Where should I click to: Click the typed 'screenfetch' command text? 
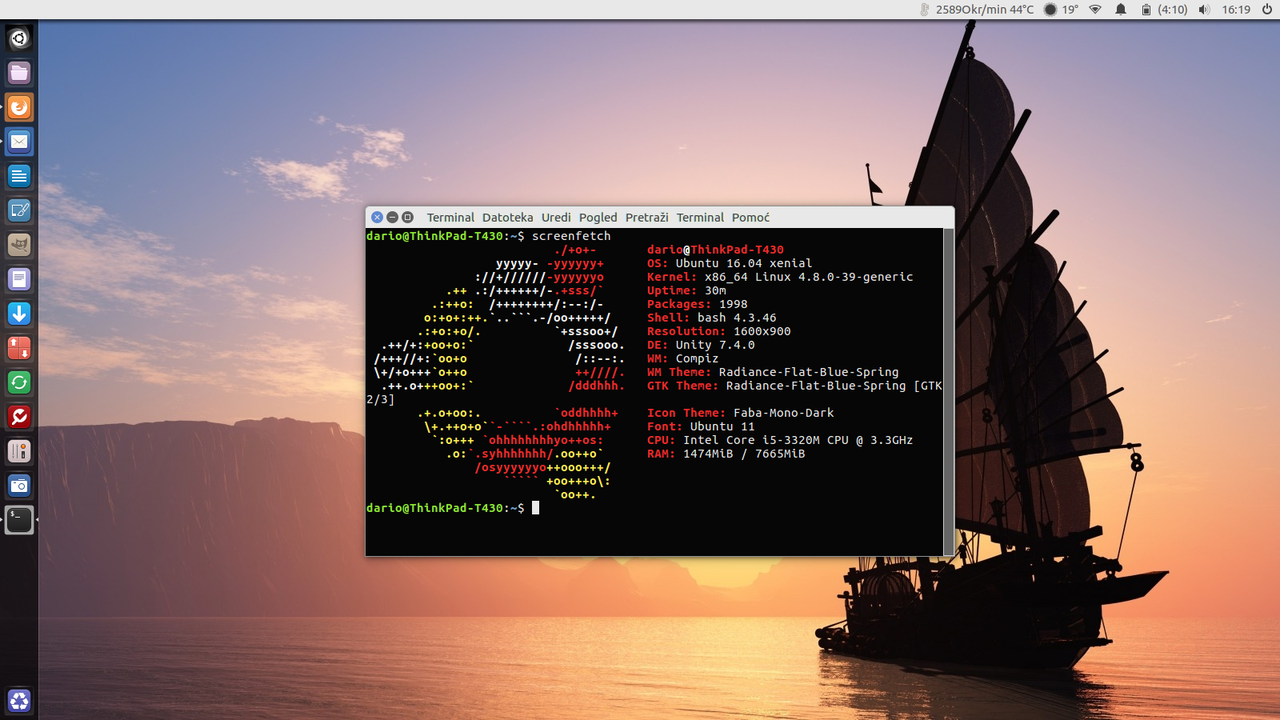pos(571,236)
